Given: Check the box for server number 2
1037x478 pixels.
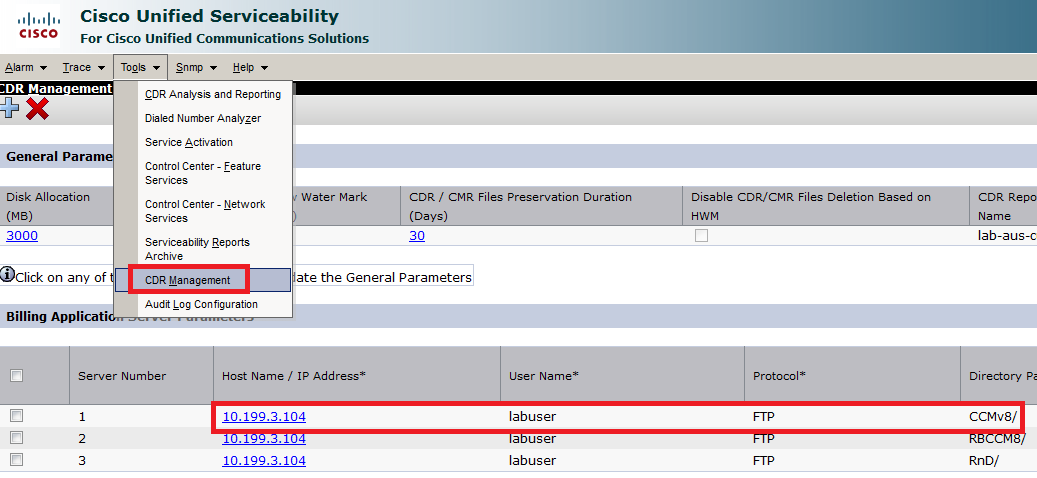Looking at the screenshot, I should coord(17,438).
